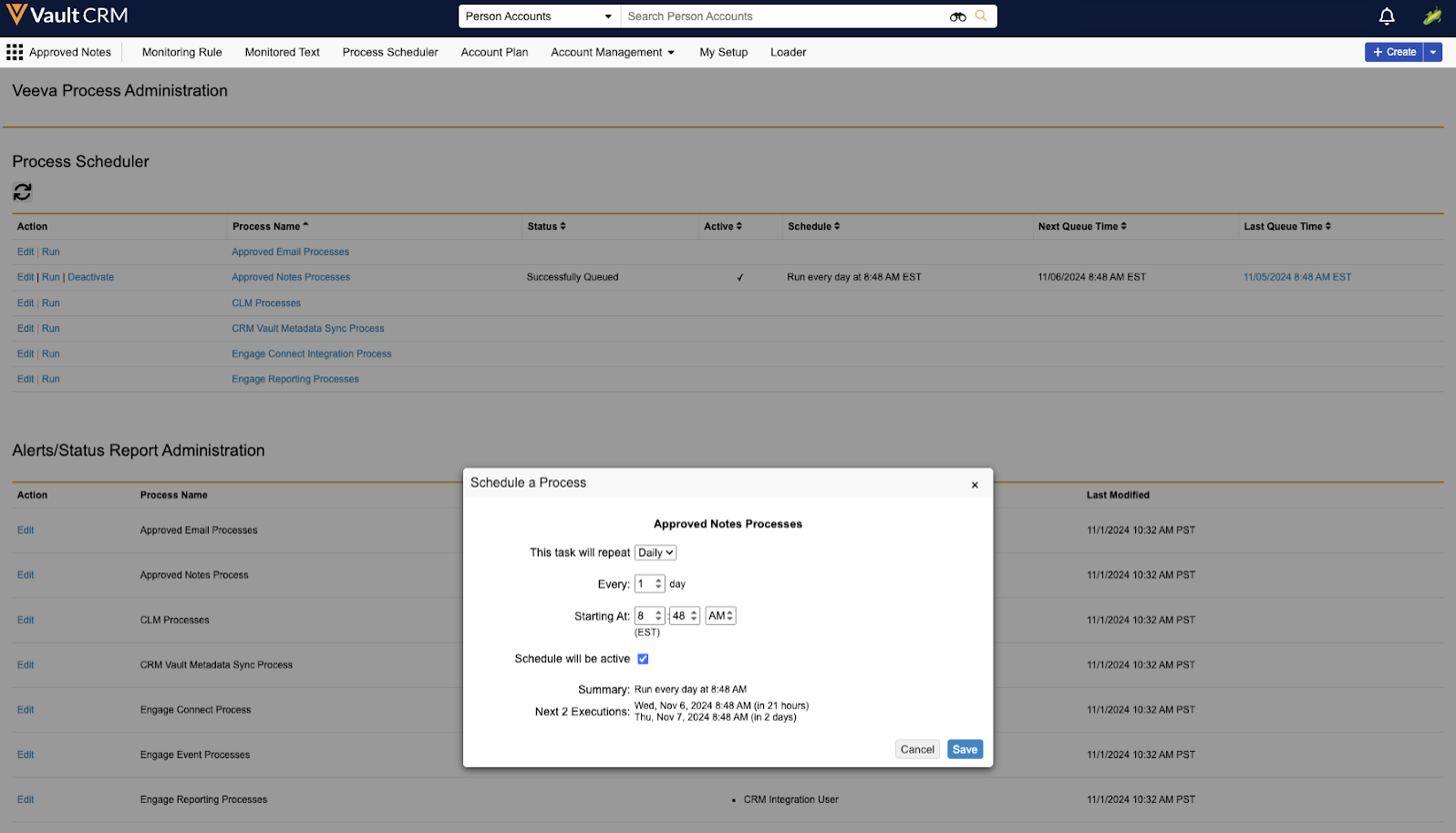Deactivate the Approved Notes Processes schedule
The width and height of the screenshot is (1456, 833).
91,277
